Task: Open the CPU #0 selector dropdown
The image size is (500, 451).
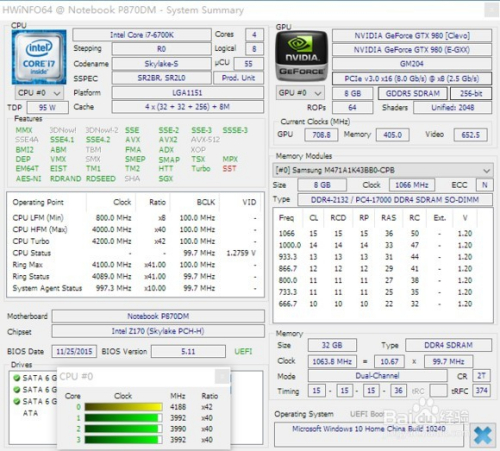Action: 39,93
